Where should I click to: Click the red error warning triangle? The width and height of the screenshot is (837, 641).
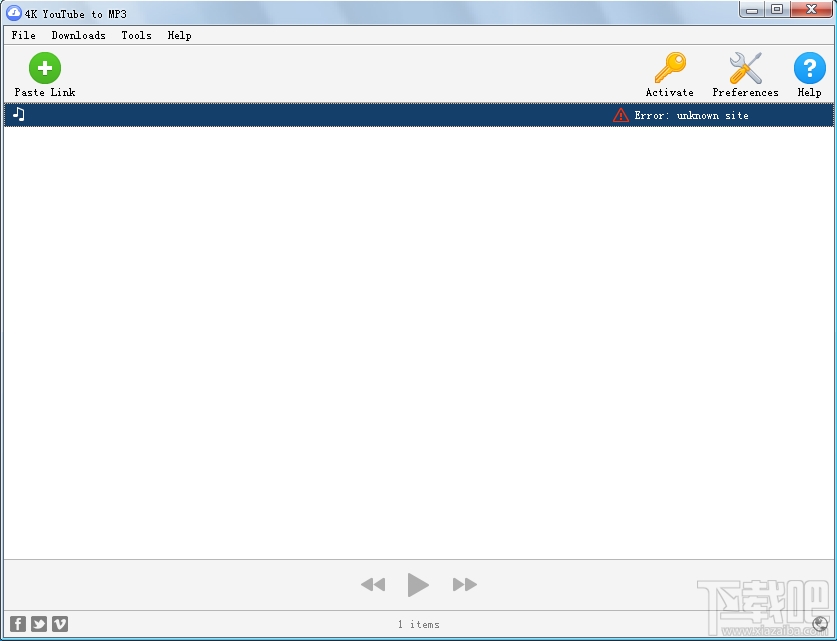click(620, 115)
